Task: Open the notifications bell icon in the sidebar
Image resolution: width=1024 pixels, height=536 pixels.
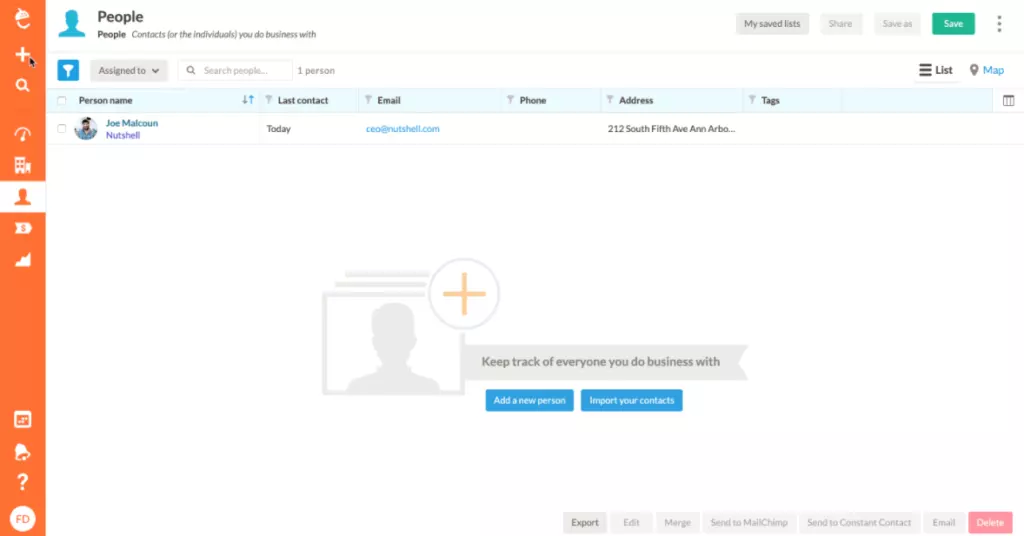Action: coord(22,451)
